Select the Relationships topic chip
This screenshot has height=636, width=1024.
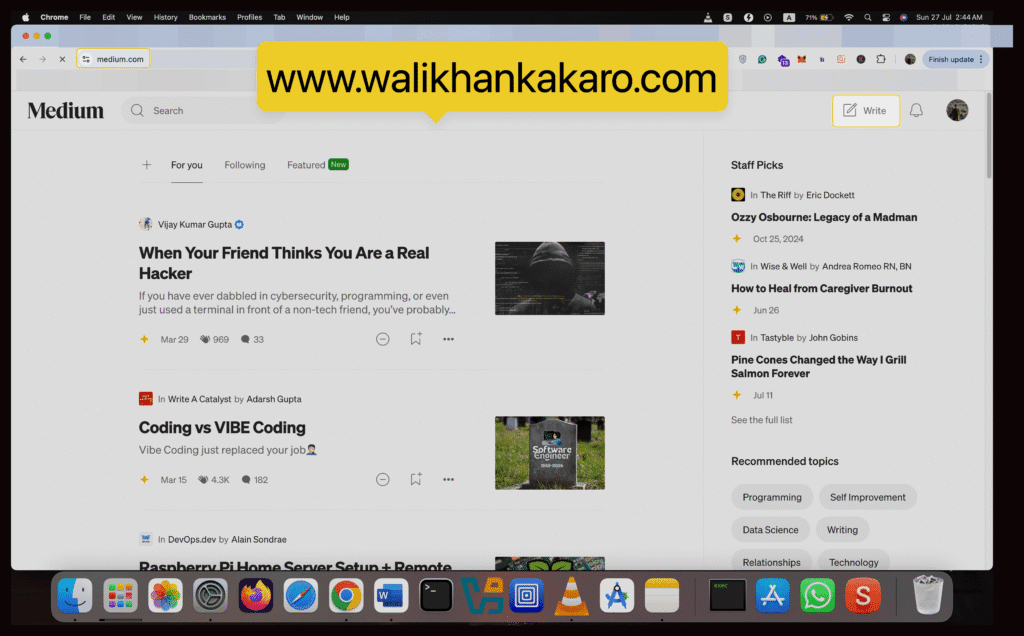click(771, 562)
